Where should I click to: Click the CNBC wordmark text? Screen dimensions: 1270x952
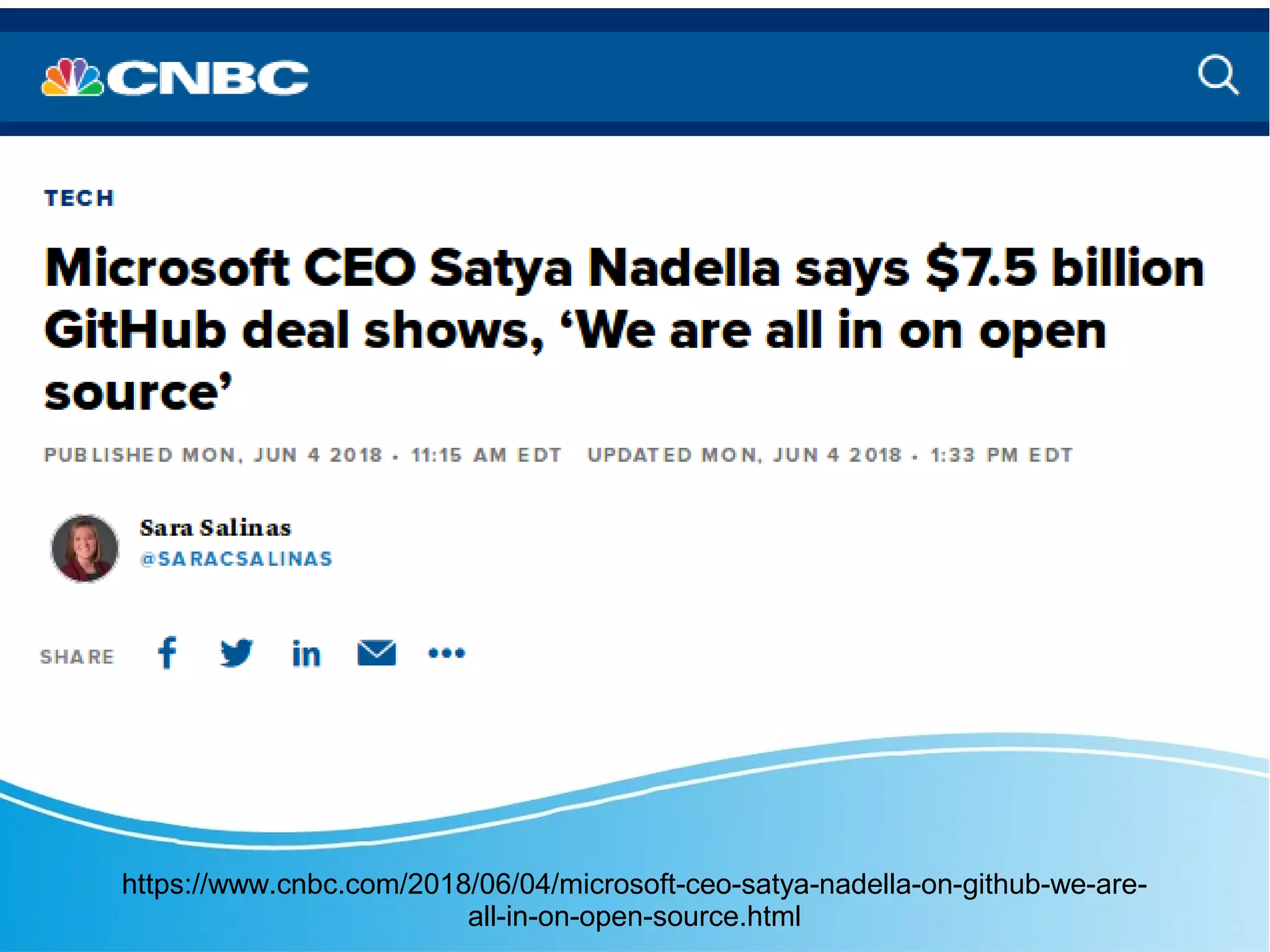(208, 78)
